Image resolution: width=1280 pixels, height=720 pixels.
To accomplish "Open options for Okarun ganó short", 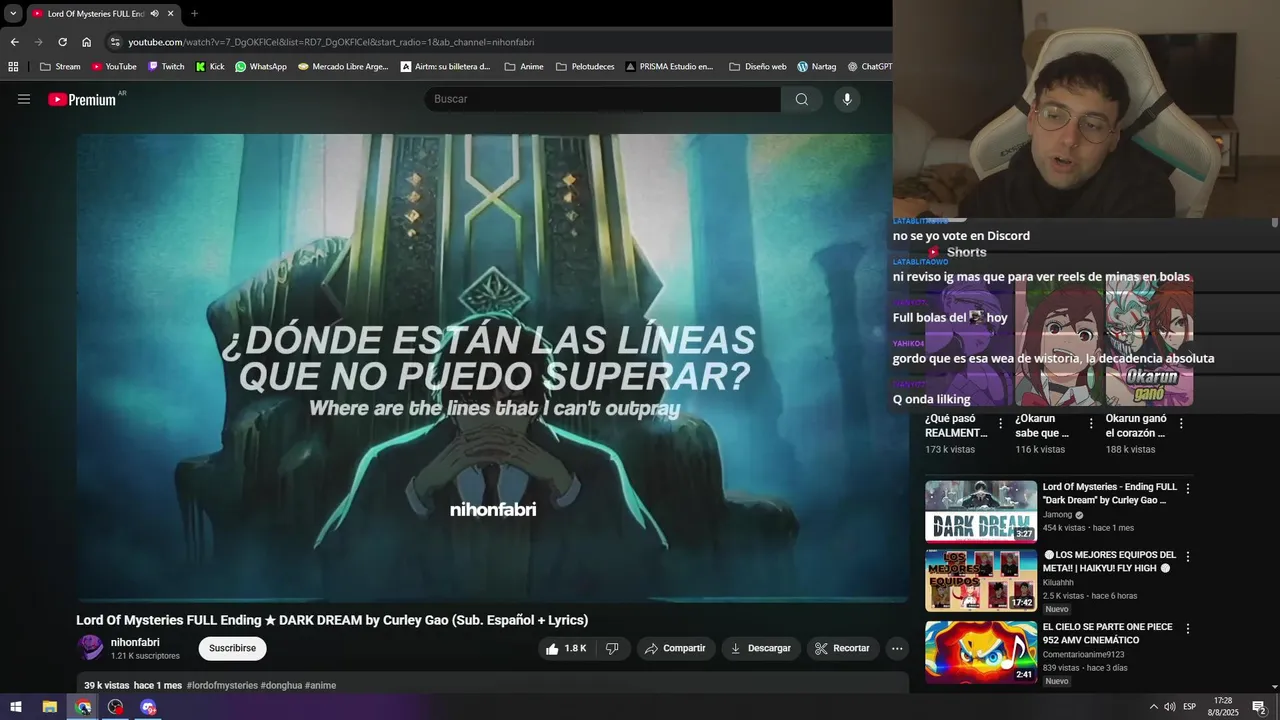I will (x=1181, y=424).
